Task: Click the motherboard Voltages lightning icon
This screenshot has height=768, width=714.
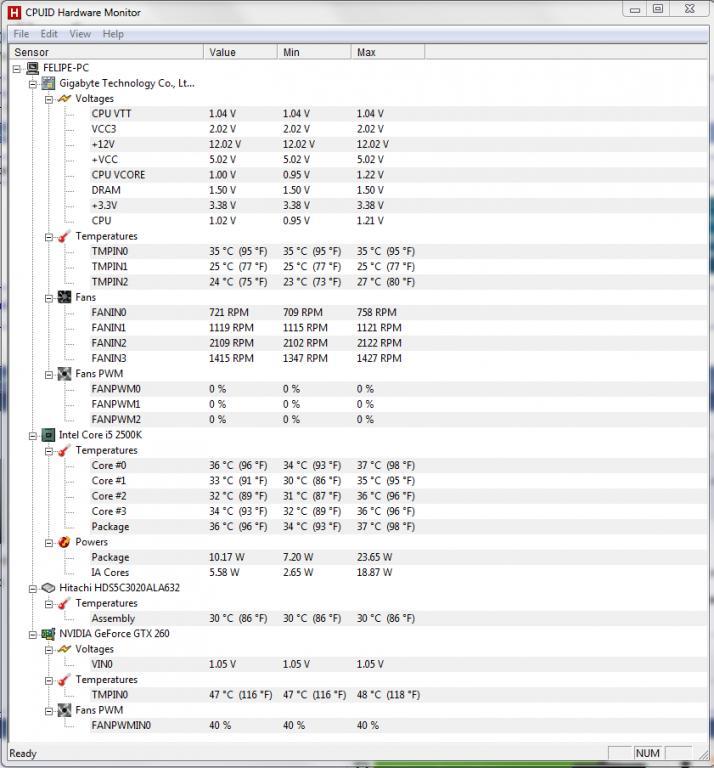Action: [64, 98]
